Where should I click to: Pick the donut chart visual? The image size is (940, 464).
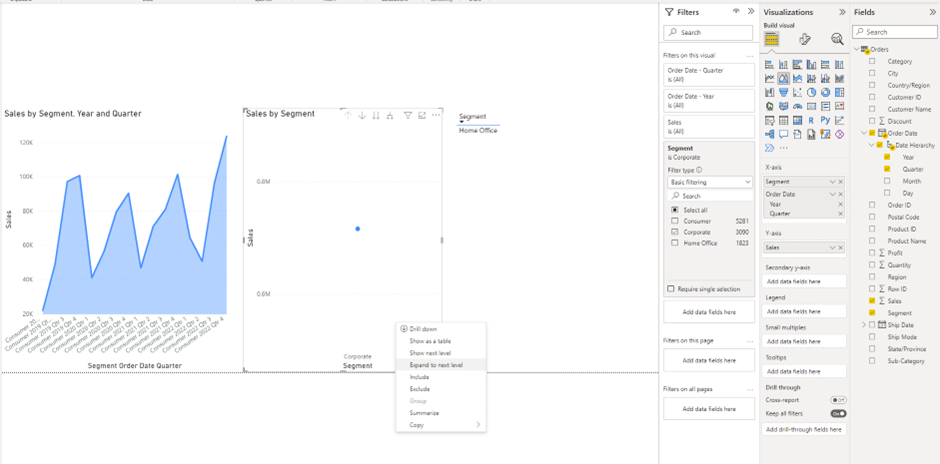825,92
